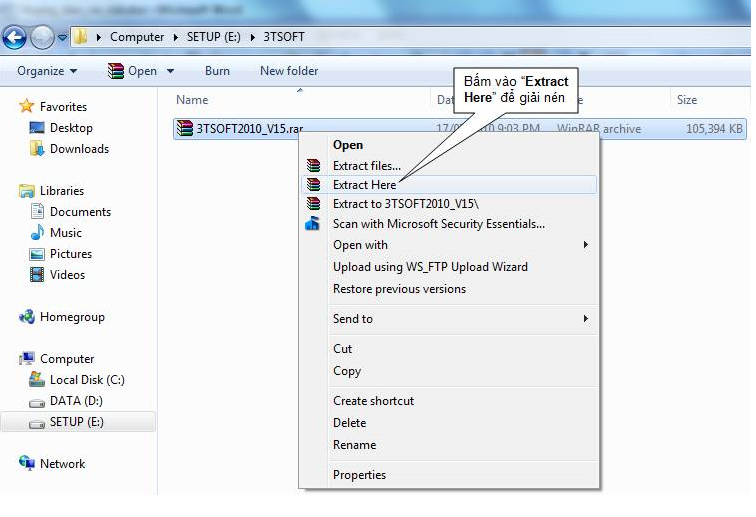The width and height of the screenshot is (756, 517).
Task: Choose Extract to 3TSOFT2010_V15\ menu entry
Action: [448, 204]
